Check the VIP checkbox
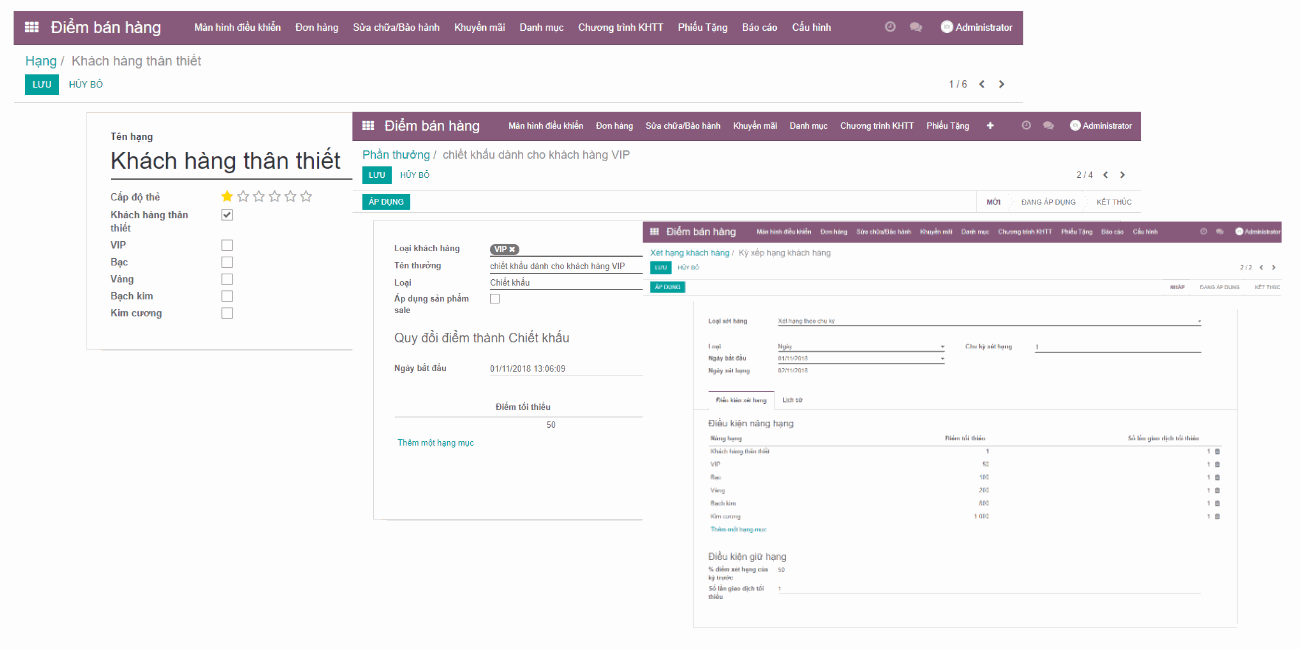The image size is (1301, 649). click(227, 244)
